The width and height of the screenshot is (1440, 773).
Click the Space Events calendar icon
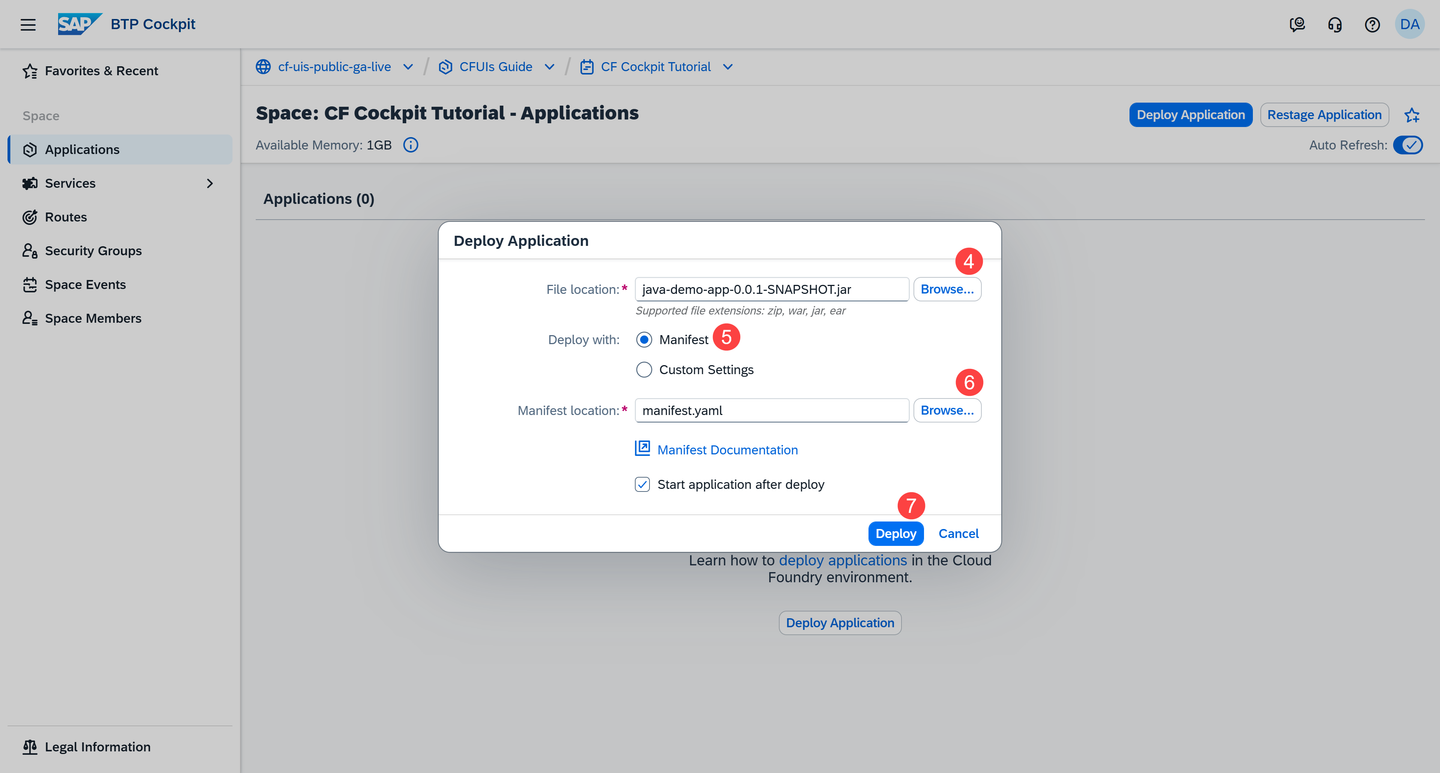coord(30,285)
